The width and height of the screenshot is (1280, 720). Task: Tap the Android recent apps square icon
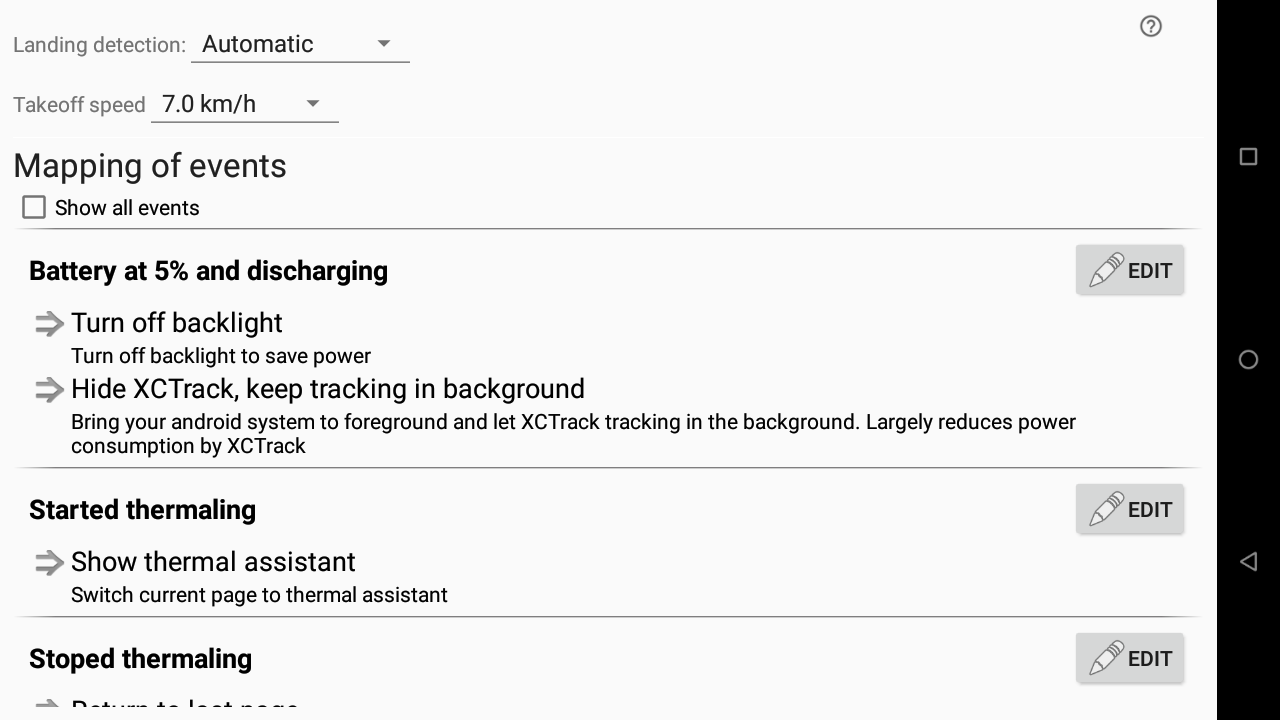pos(1248,156)
